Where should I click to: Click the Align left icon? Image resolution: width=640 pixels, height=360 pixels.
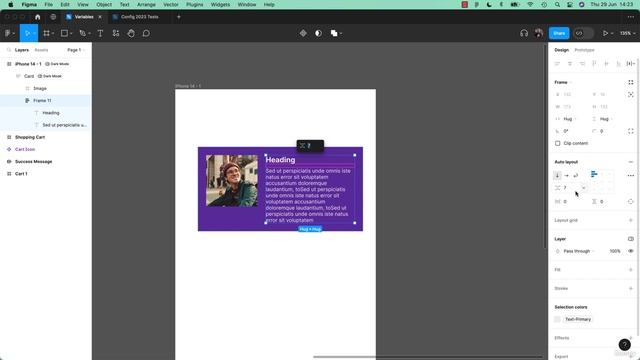(x=558, y=64)
